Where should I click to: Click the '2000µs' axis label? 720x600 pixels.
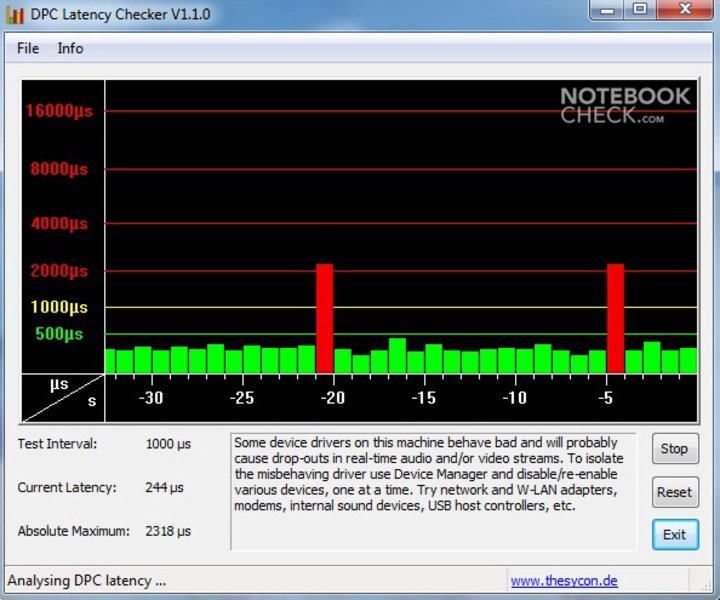(x=59, y=271)
